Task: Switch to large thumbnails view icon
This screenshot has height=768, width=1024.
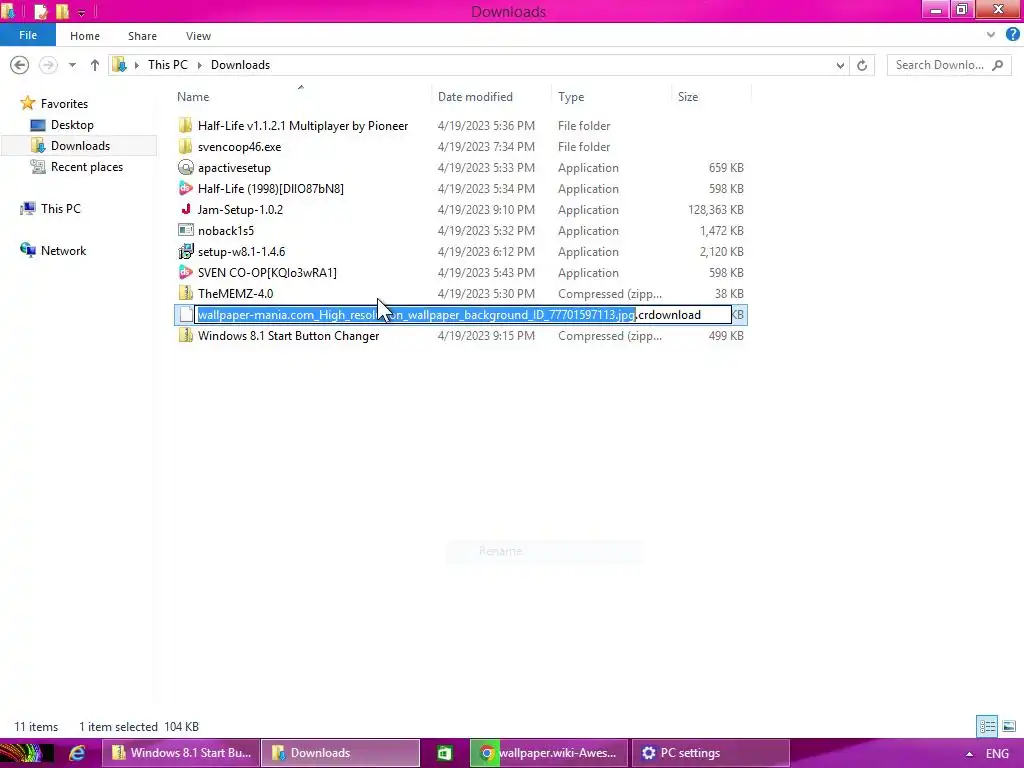Action: [x=1009, y=726]
